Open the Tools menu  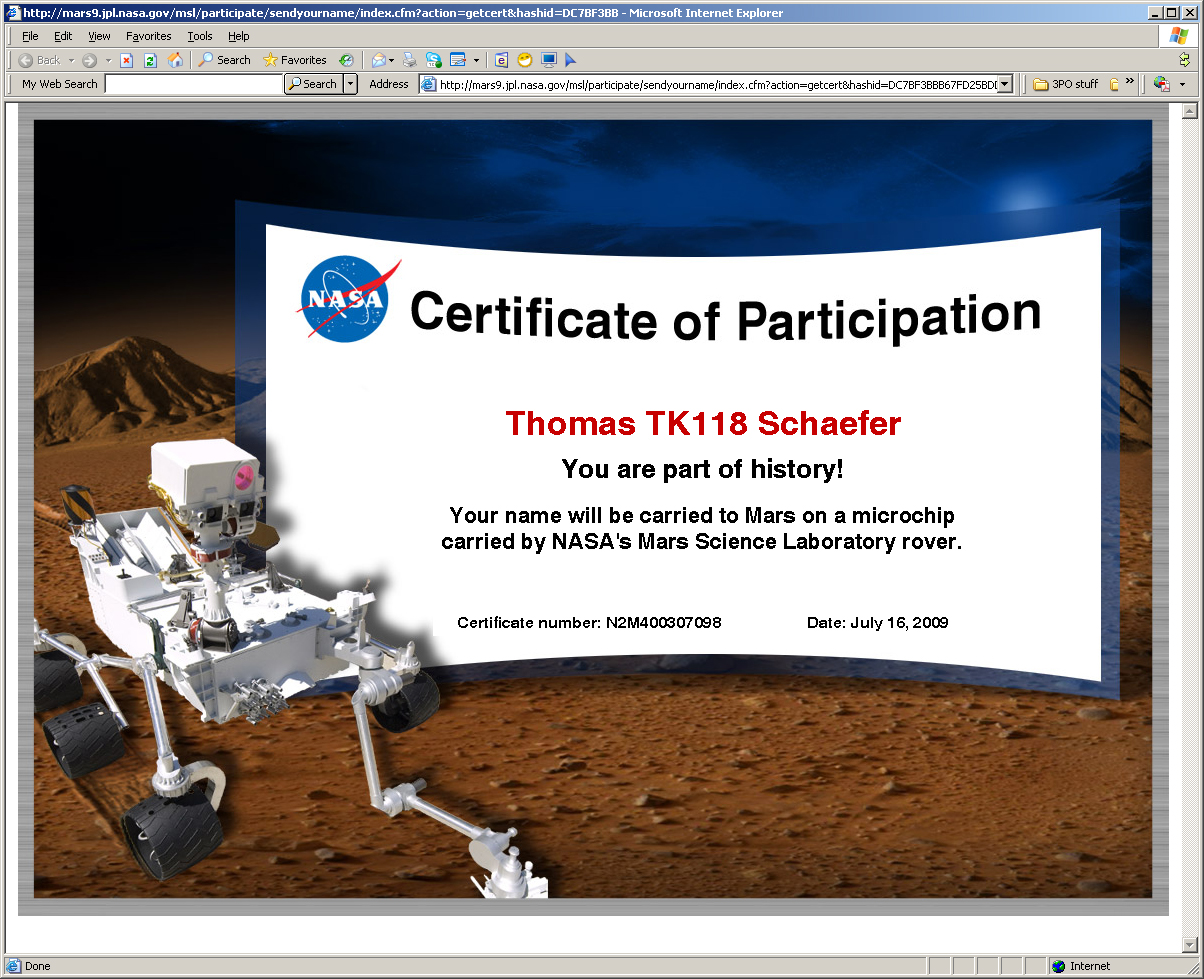tap(200, 36)
